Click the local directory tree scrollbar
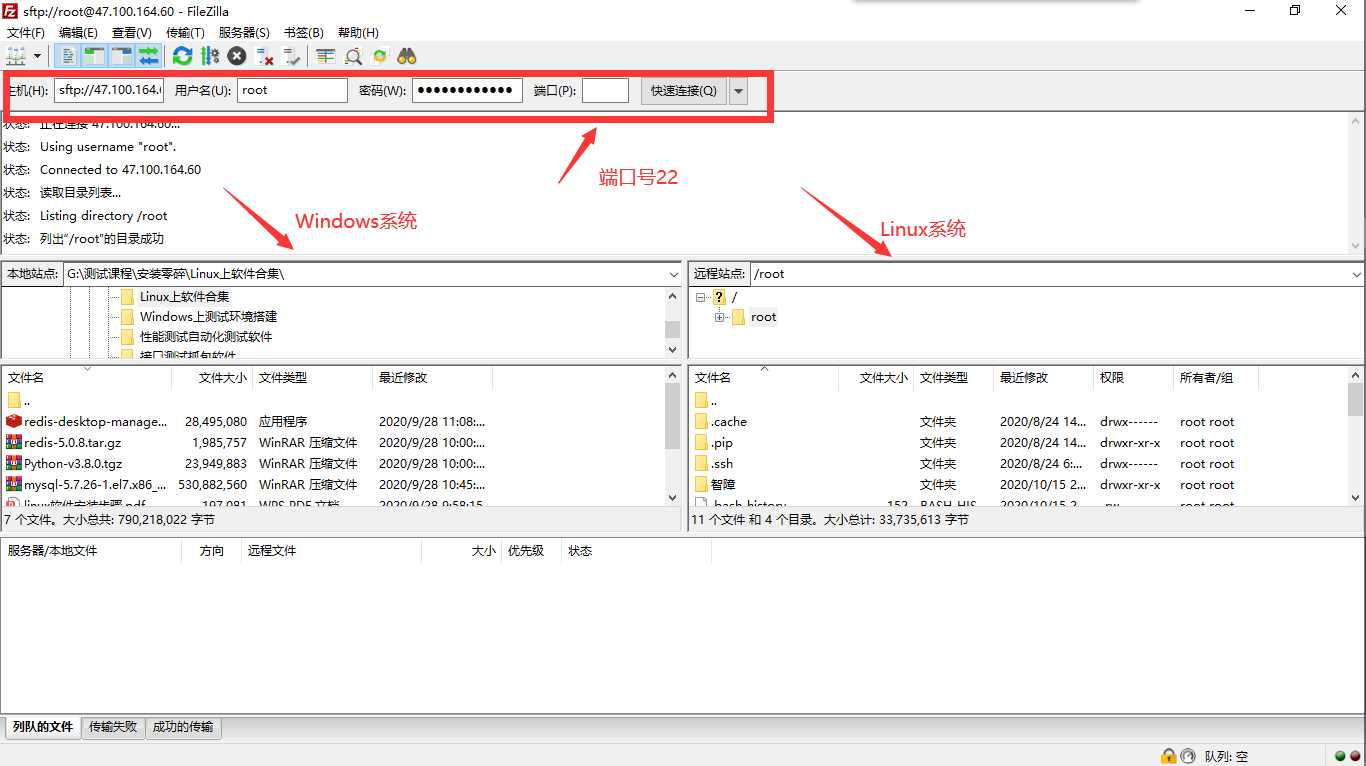The width and height of the screenshot is (1366, 766). tap(673, 322)
